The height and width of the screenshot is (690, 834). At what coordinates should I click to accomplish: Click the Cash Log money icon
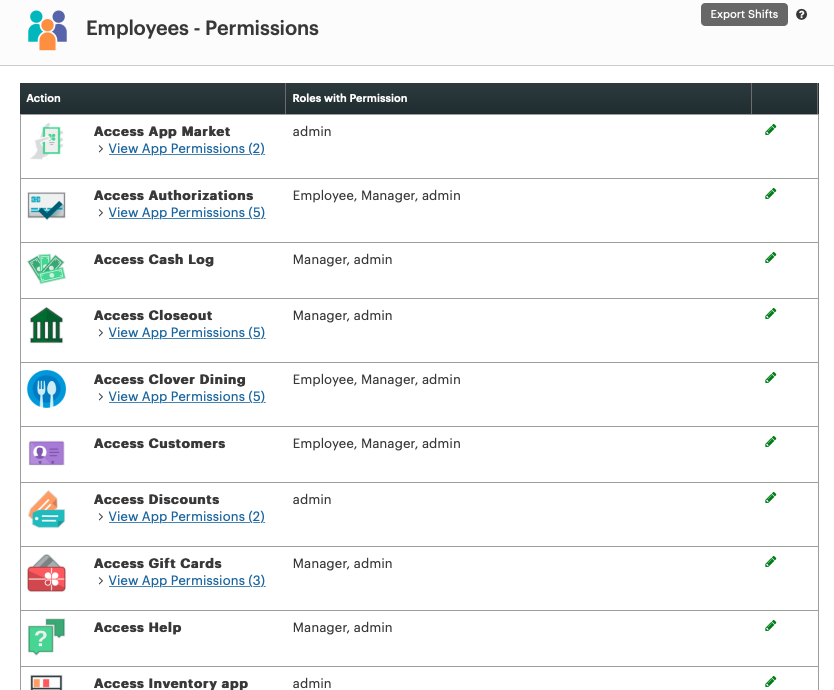pyautogui.click(x=46, y=266)
